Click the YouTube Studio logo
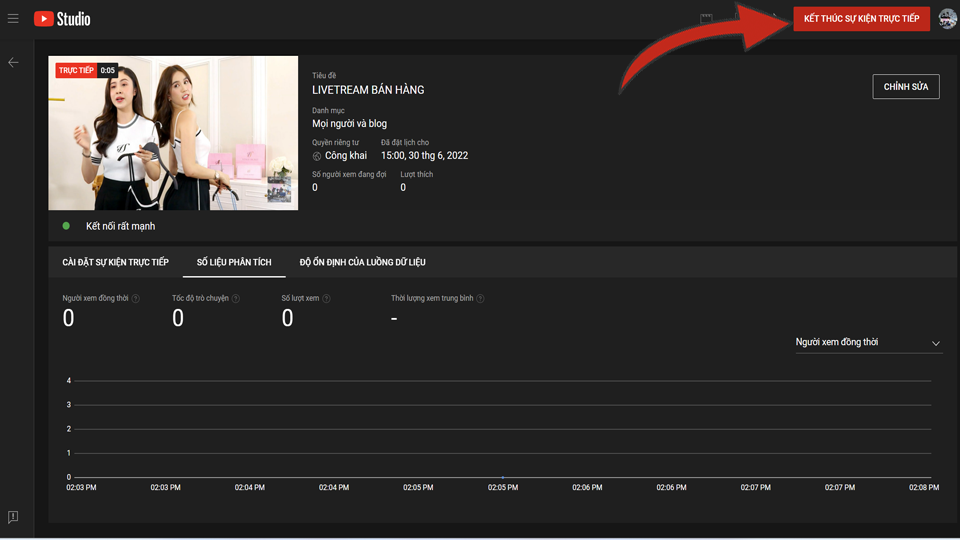Image resolution: width=960 pixels, height=540 pixels. (62, 19)
